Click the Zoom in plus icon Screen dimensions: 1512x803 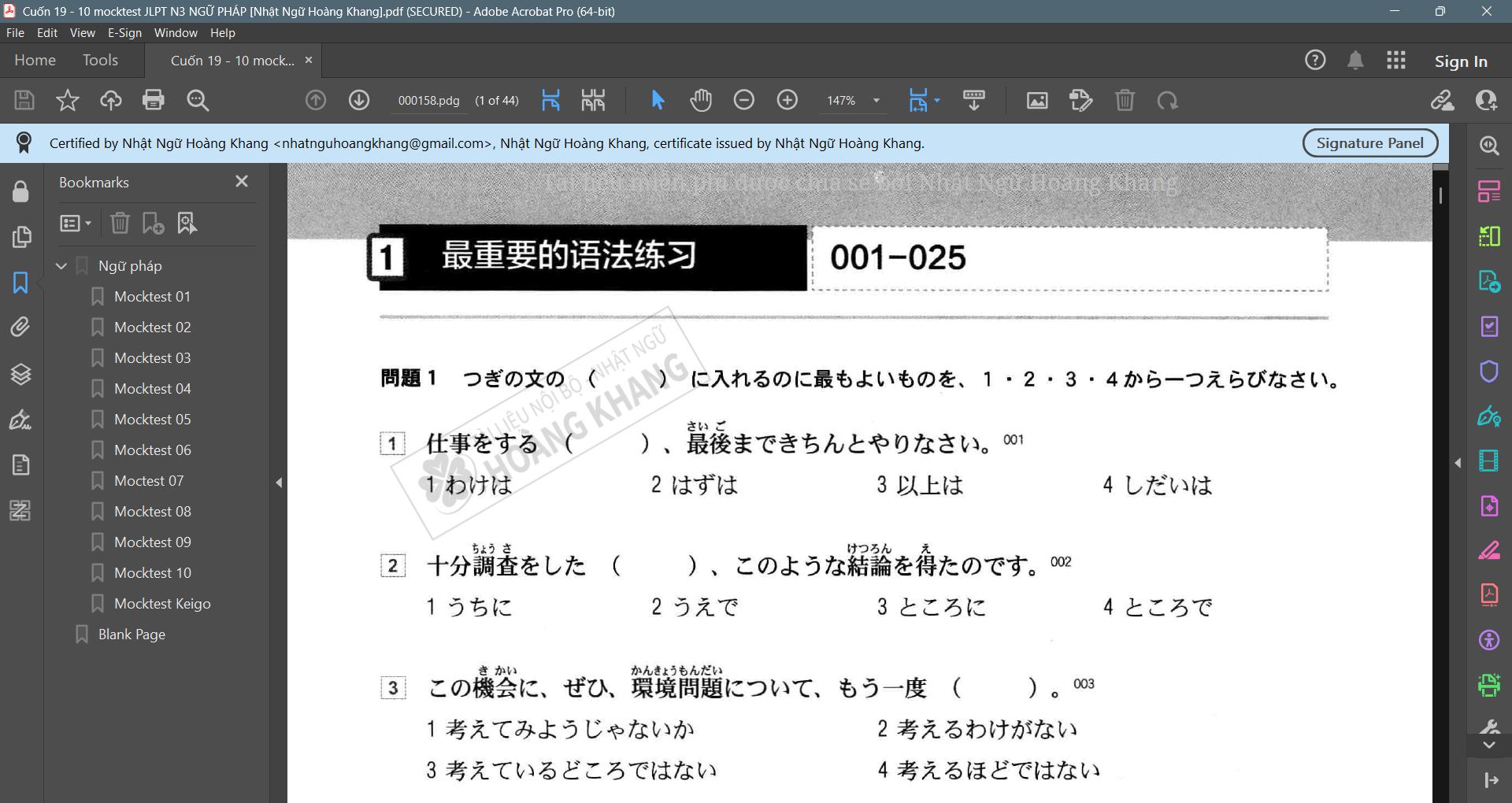click(787, 100)
